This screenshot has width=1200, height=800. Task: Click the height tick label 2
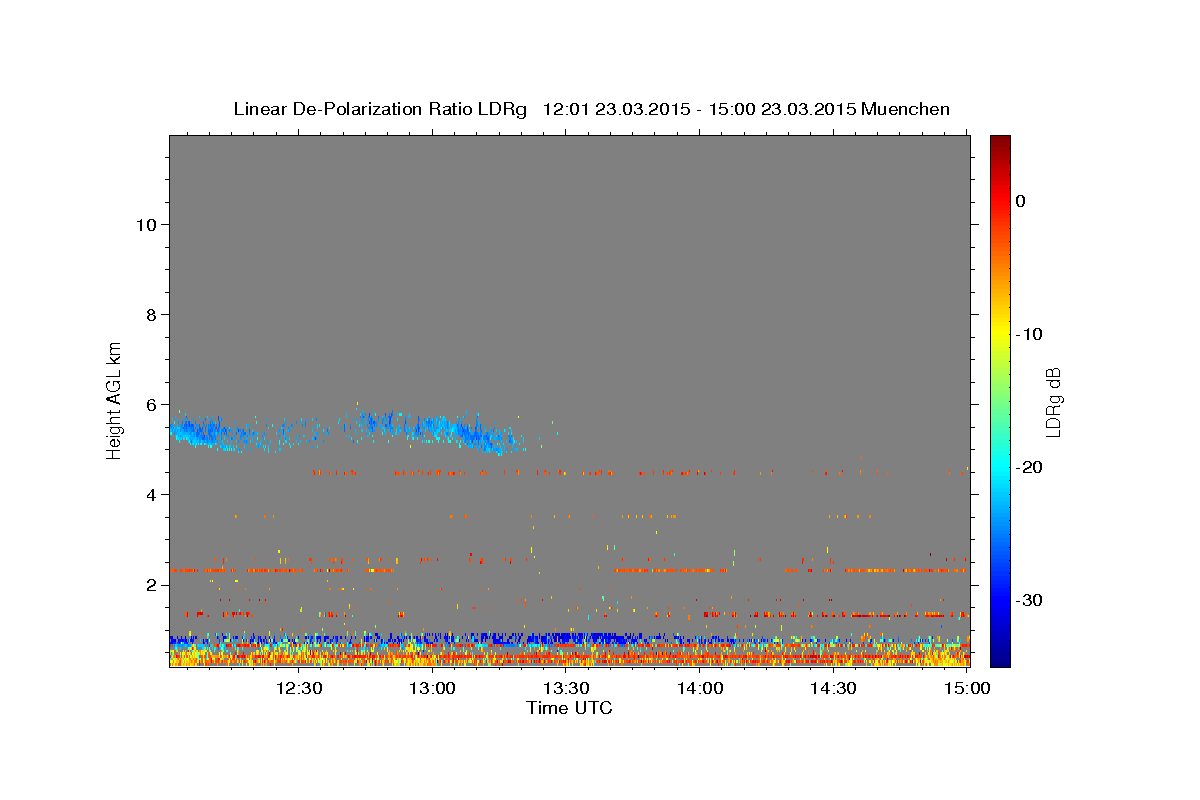point(150,584)
